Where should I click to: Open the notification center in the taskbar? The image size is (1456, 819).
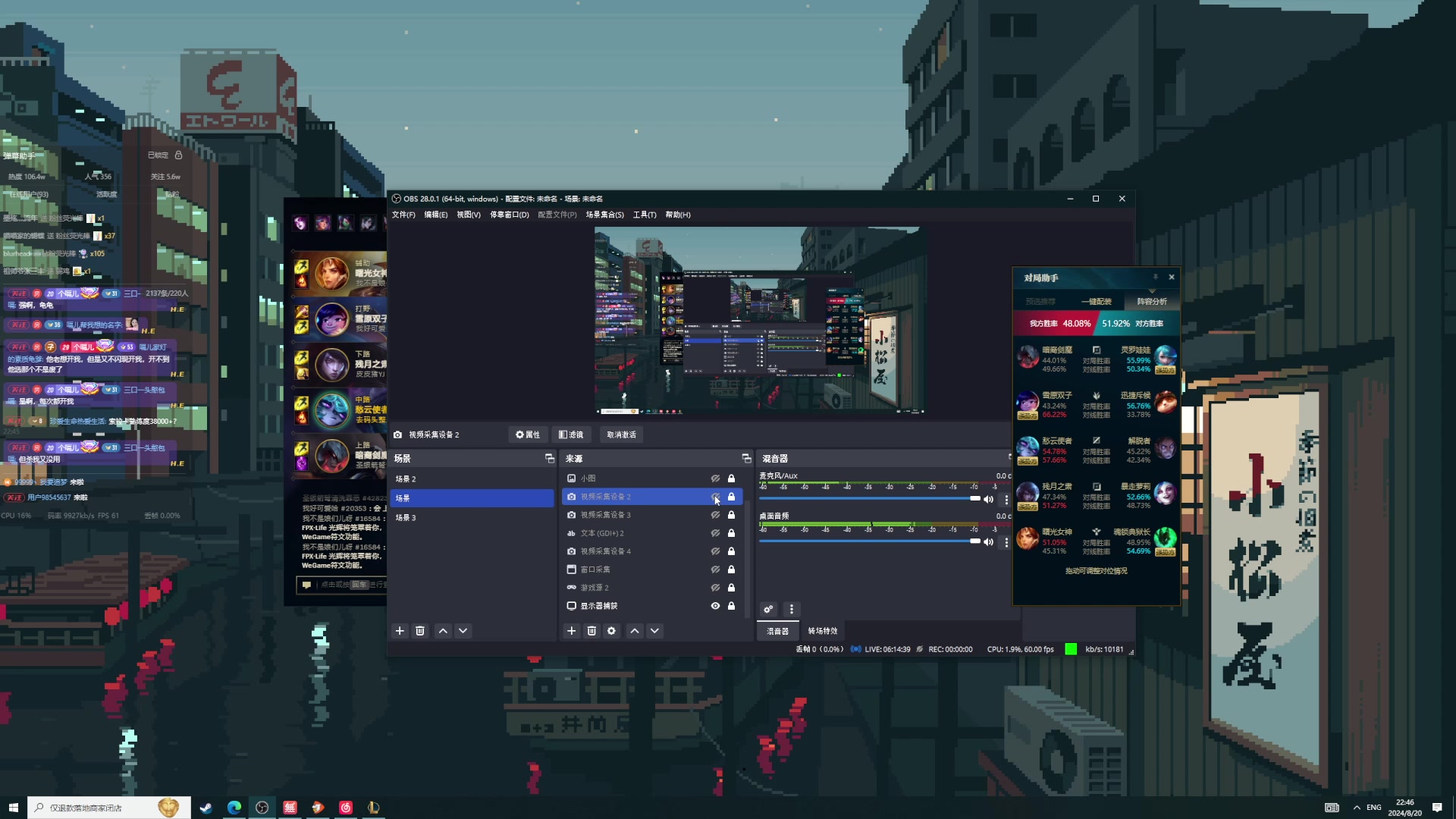click(x=1437, y=808)
